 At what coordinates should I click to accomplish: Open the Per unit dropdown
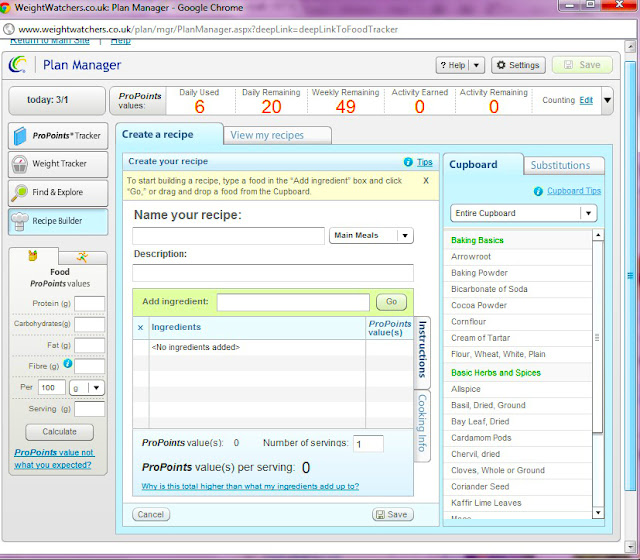[96, 388]
